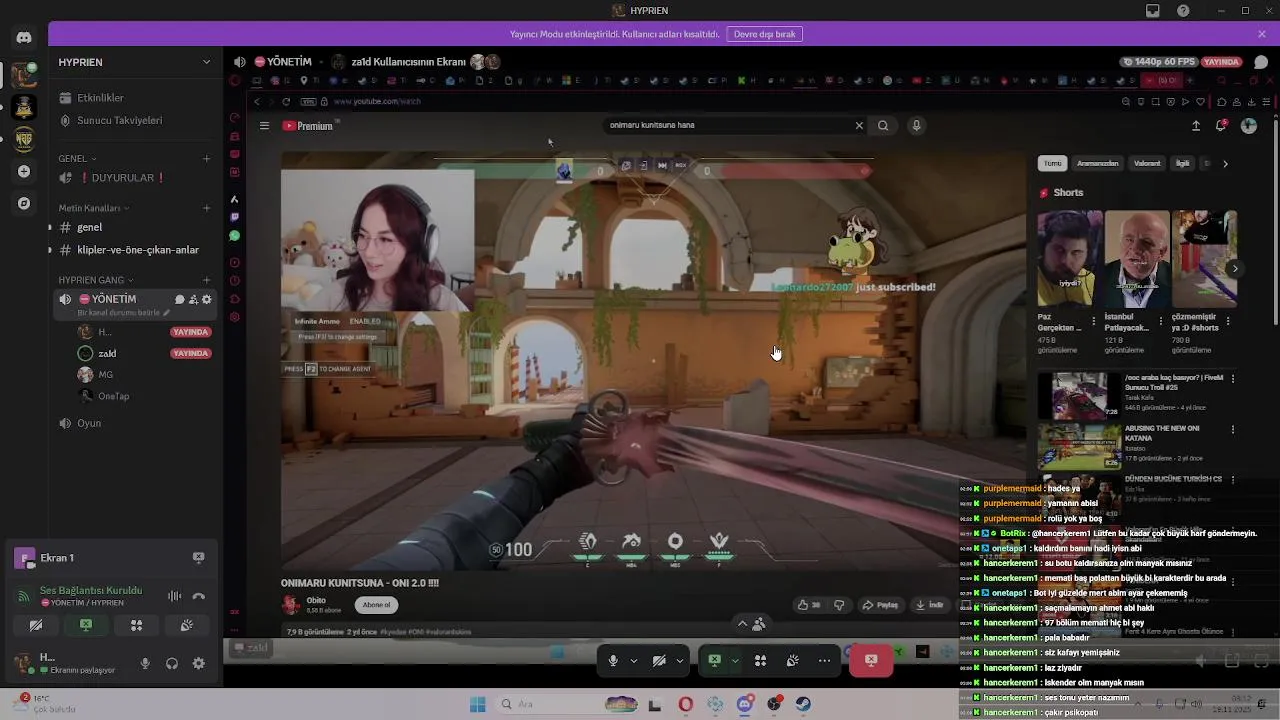The height and width of the screenshot is (720, 1280).
Task: Expand the HYPRIEN server dropdown
Action: pos(206,62)
